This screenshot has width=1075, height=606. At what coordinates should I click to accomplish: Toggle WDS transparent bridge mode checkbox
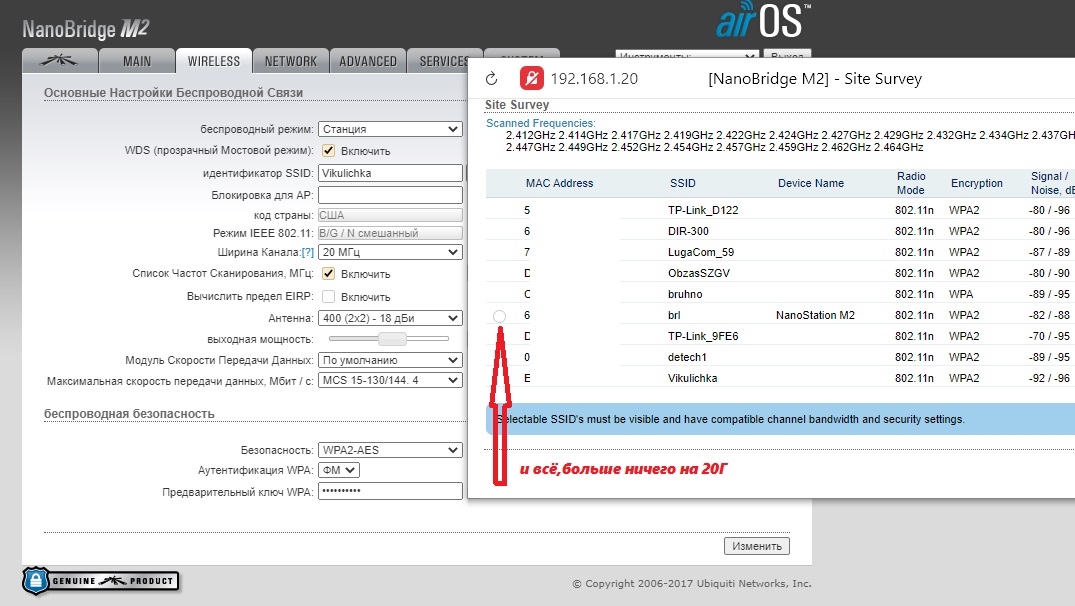(328, 151)
